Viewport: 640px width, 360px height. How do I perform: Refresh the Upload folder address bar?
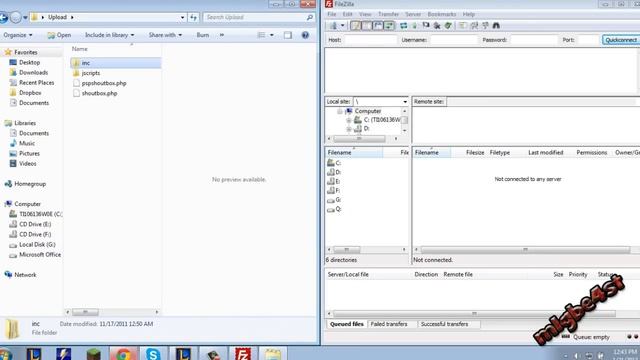(193, 17)
